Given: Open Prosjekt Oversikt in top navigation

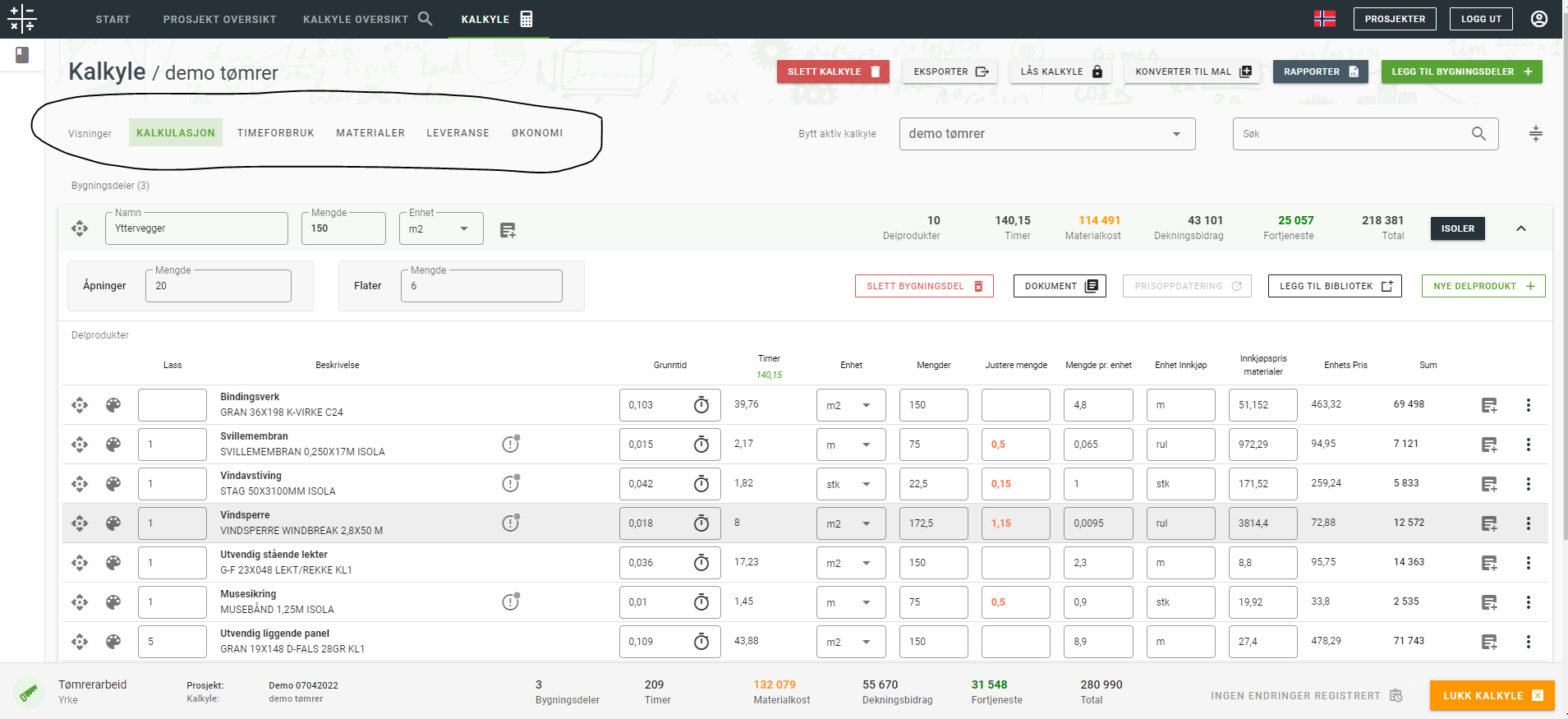Looking at the screenshot, I should 219,19.
